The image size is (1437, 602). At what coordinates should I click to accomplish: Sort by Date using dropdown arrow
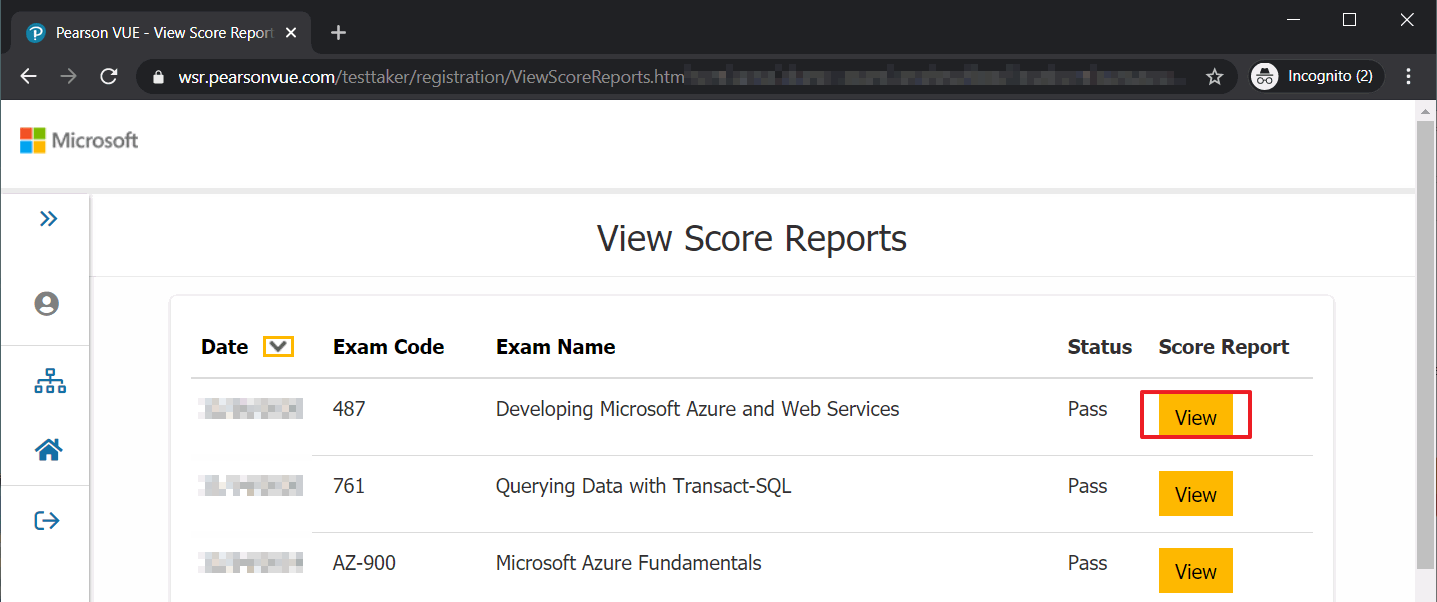coord(278,347)
